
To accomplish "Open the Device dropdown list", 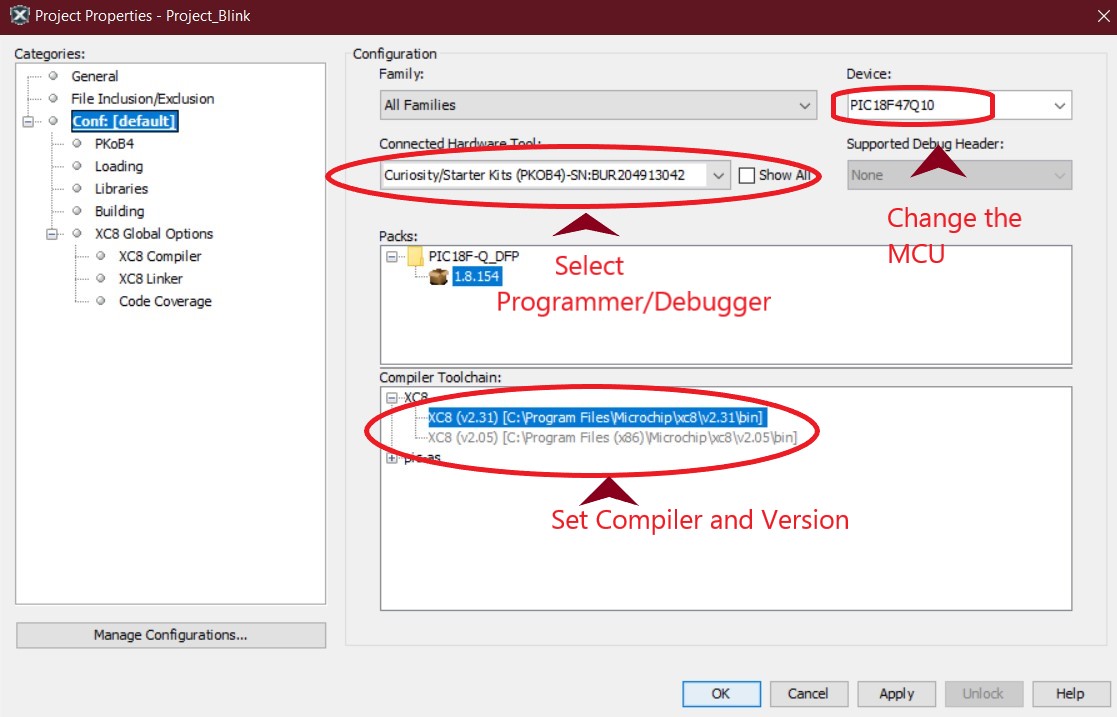I will click(1060, 105).
